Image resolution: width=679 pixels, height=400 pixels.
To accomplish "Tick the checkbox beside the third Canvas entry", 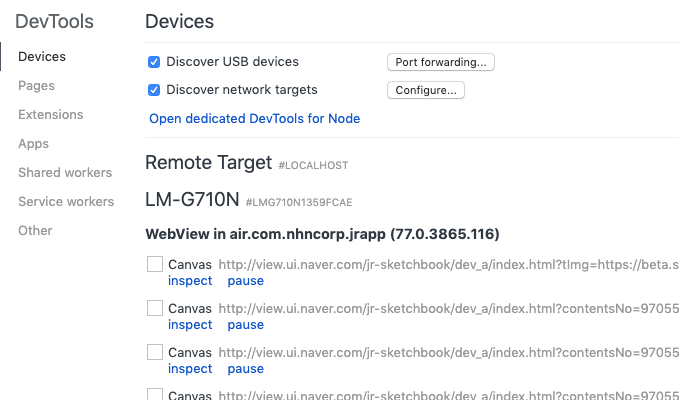I will (155, 352).
